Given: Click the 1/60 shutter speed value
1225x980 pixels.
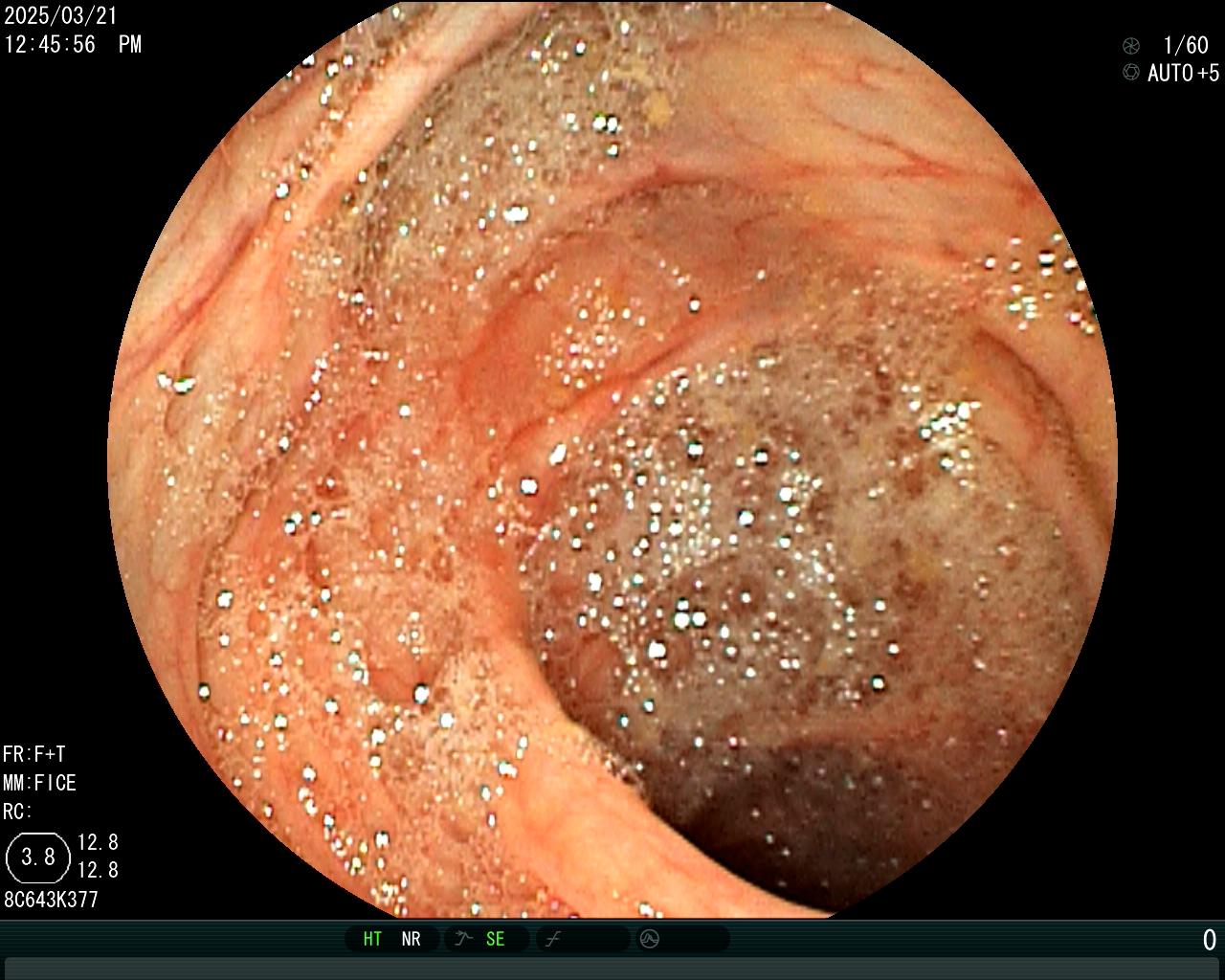Looking at the screenshot, I should pyautogui.click(x=1186, y=45).
